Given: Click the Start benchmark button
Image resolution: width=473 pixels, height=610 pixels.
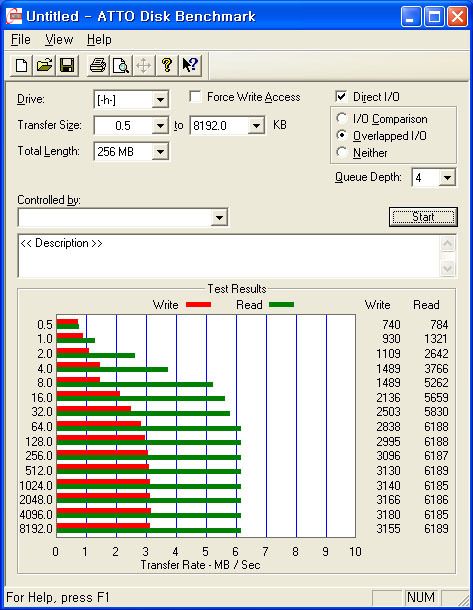Looking at the screenshot, I should pos(423,217).
